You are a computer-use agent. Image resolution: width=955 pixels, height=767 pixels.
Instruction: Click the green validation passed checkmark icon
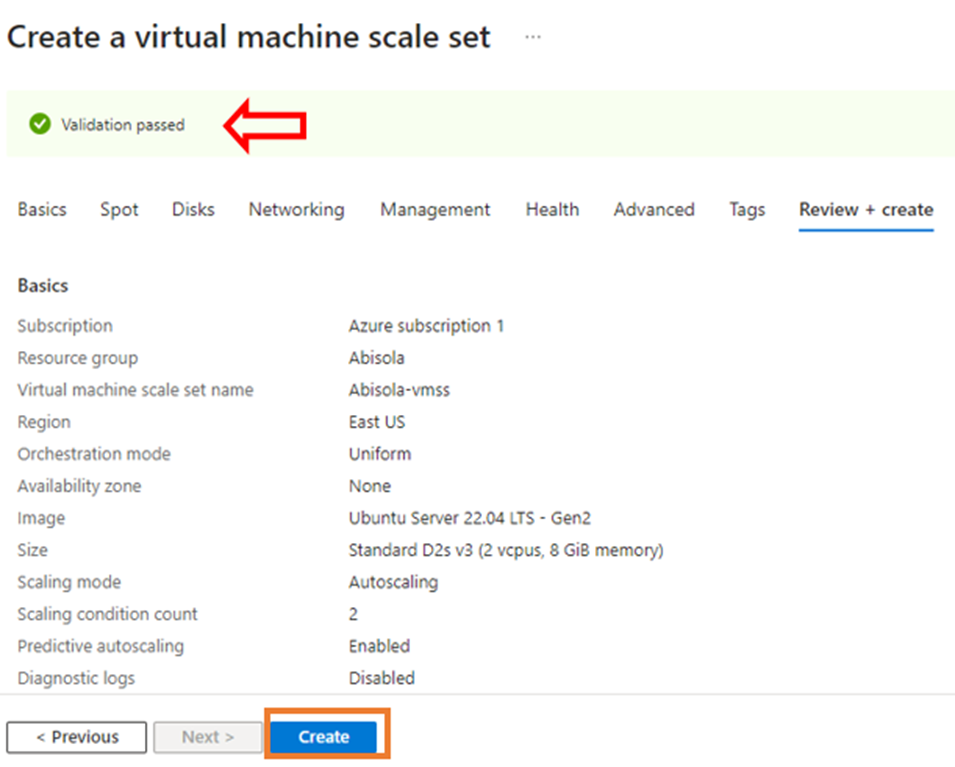[40, 125]
